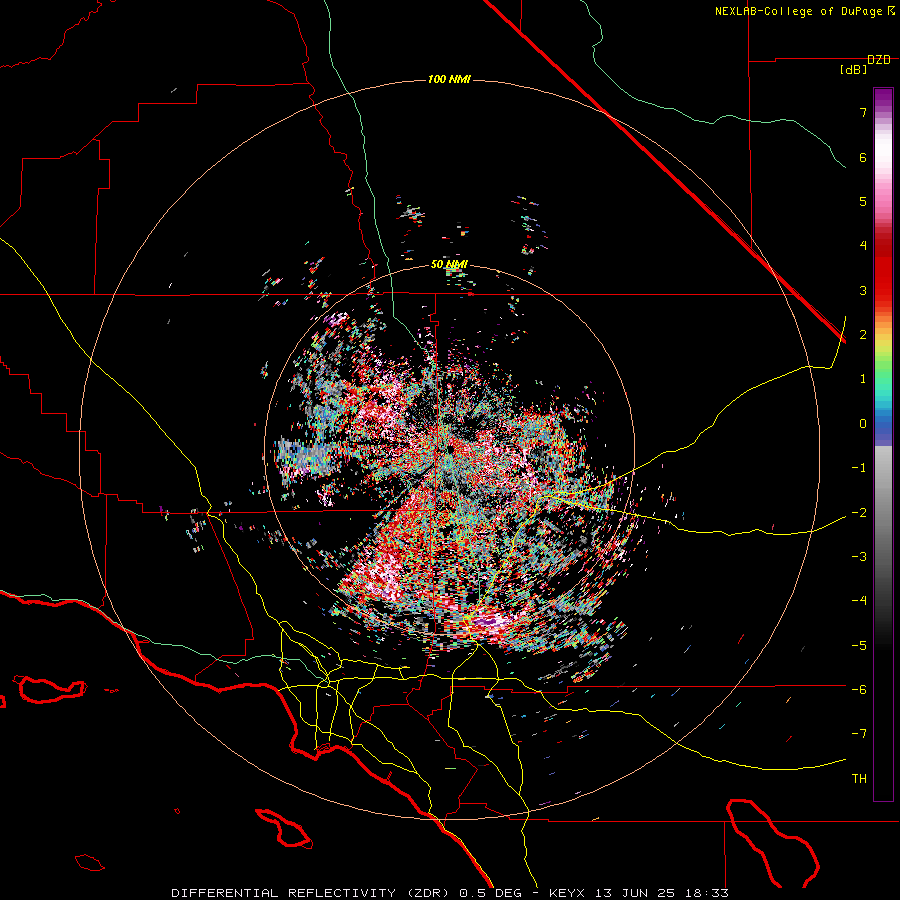Click the 3 value on color scale
This screenshot has height=900, width=900.
(863, 290)
